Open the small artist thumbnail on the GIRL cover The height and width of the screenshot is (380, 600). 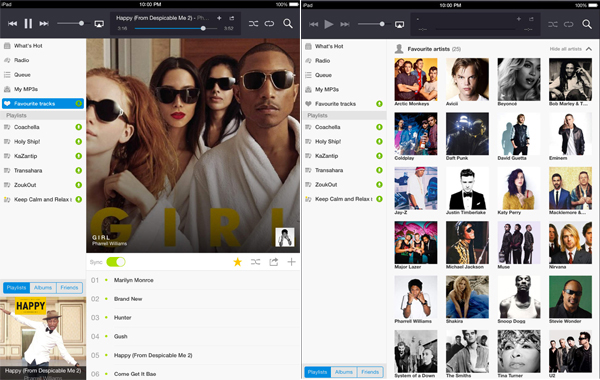pyautogui.click(x=285, y=237)
